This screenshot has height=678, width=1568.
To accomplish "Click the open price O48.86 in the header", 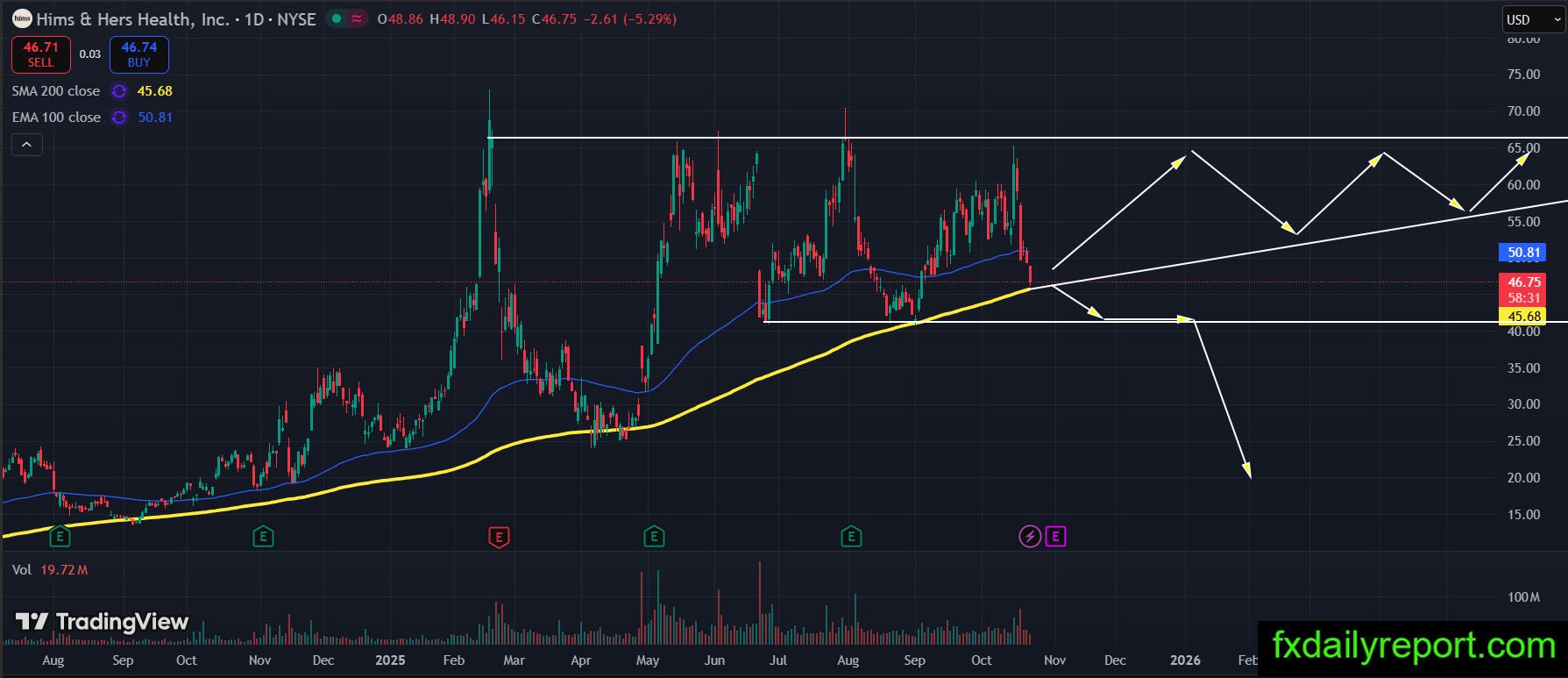I will click(401, 19).
